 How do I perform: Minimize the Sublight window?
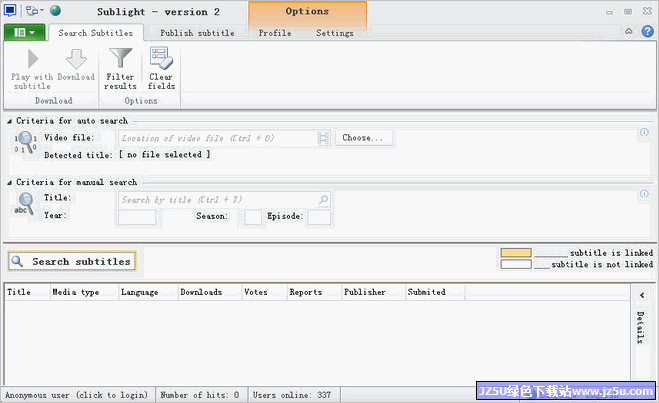609,12
